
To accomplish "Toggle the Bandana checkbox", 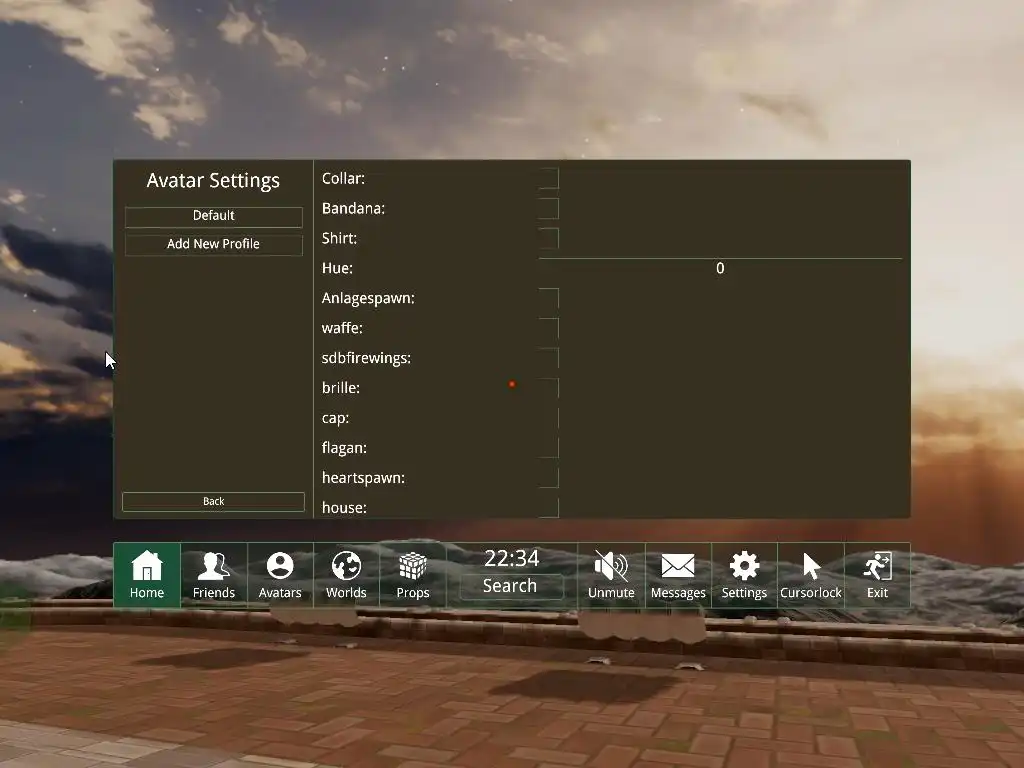I will [x=549, y=208].
